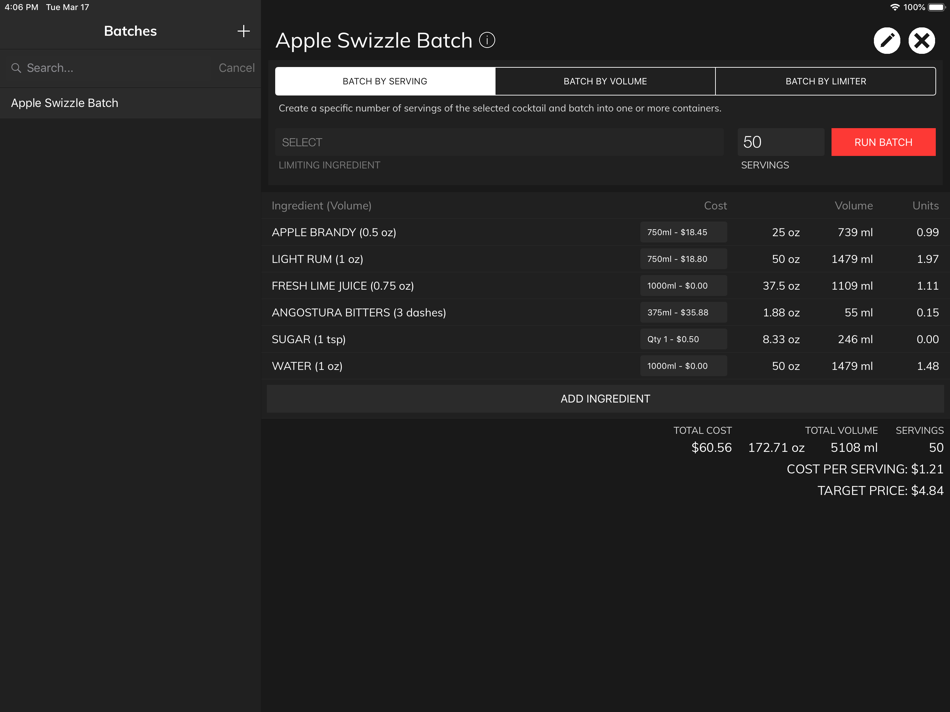Add a new ingredient to batch
Image resolution: width=950 pixels, height=712 pixels.
coord(605,399)
